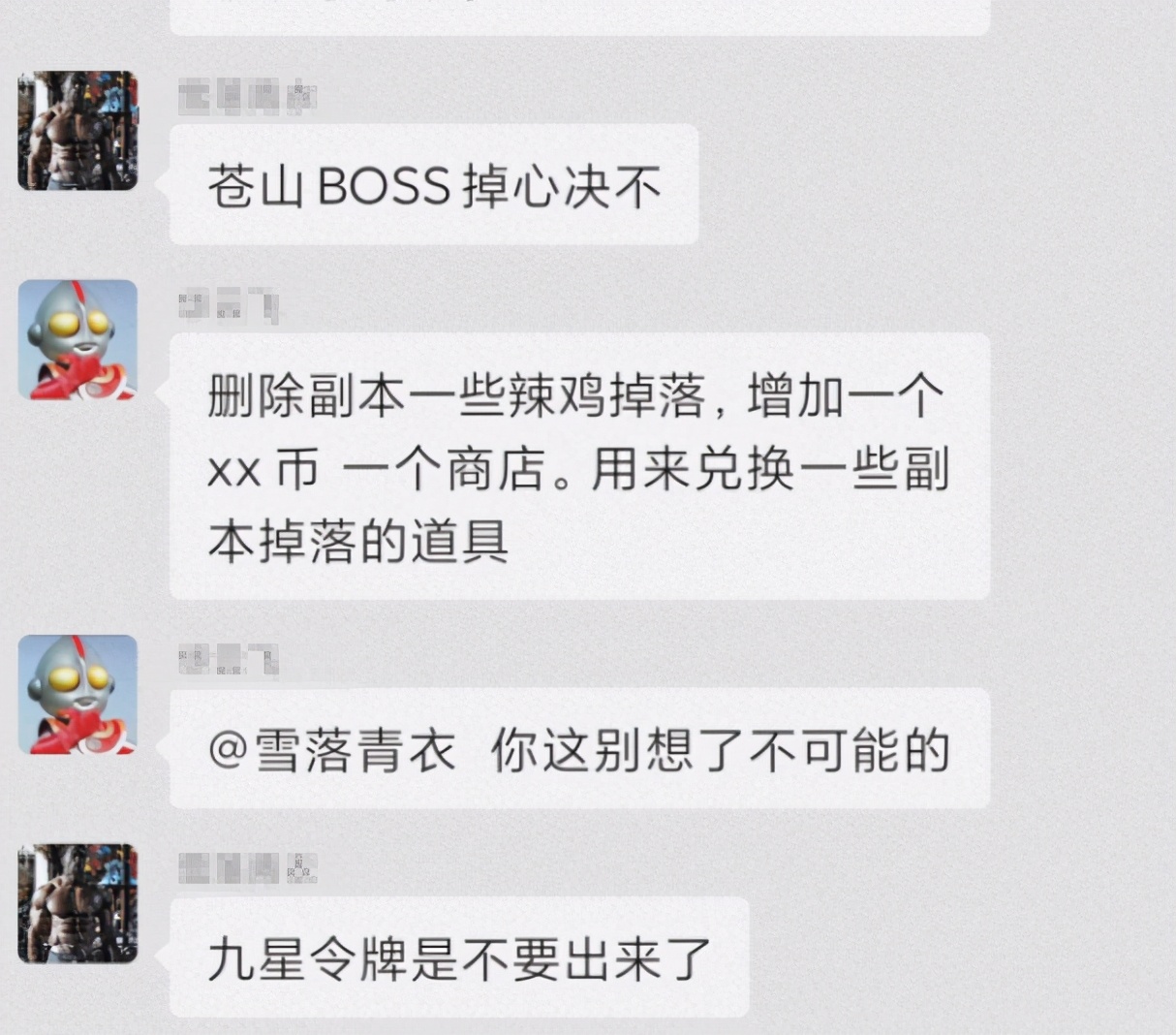The image size is (1176, 1035).
Task: Click the word BOSS in first message
Action: [x=384, y=185]
